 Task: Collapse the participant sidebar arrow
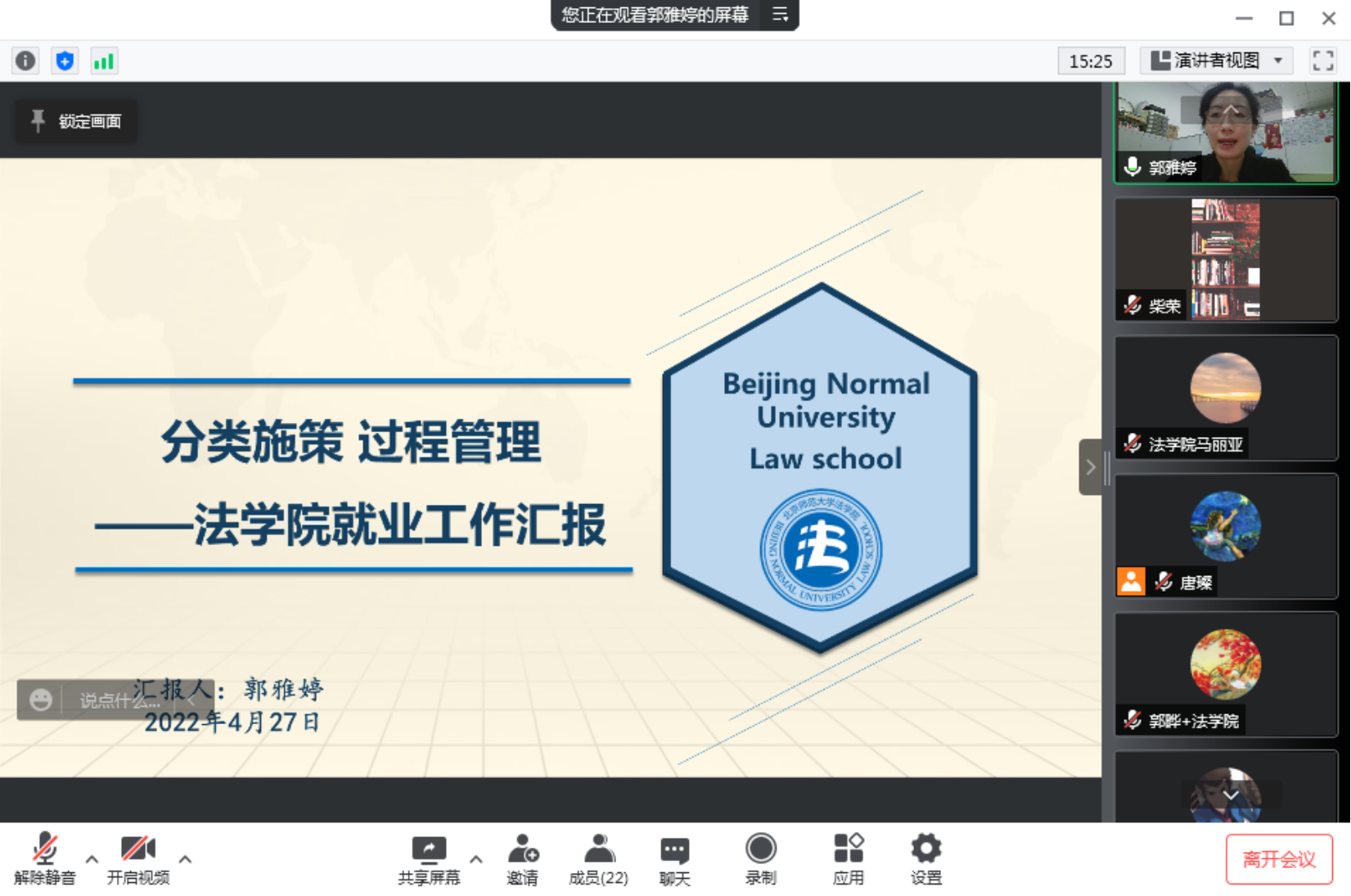[1092, 466]
